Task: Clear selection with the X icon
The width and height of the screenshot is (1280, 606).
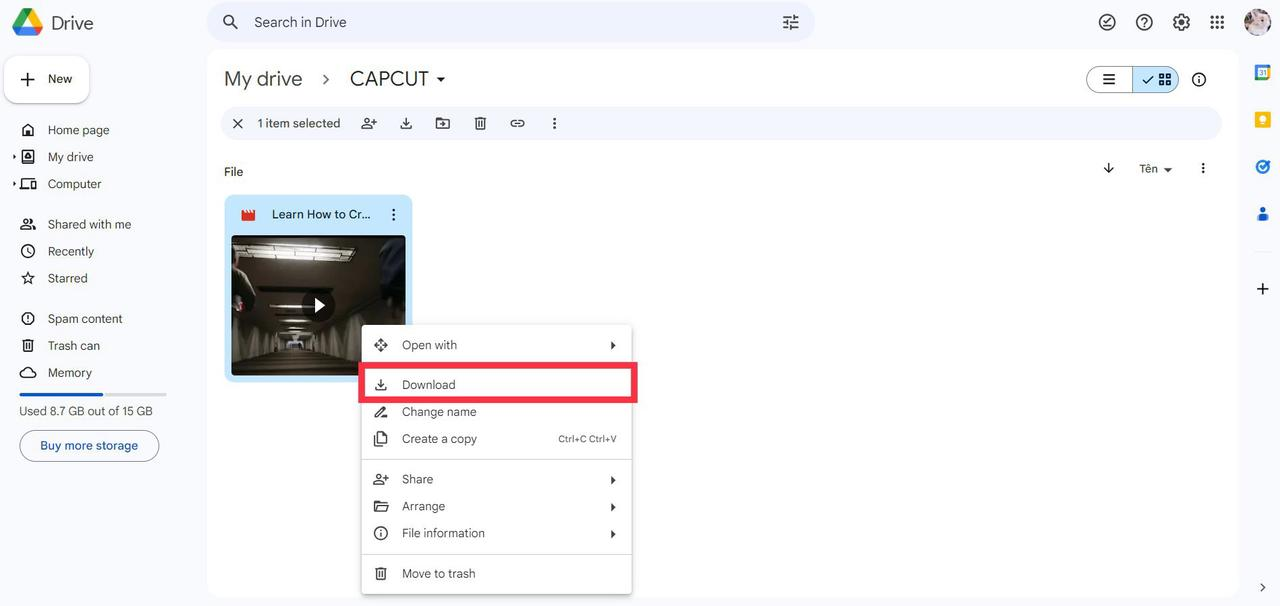Action: click(x=237, y=123)
